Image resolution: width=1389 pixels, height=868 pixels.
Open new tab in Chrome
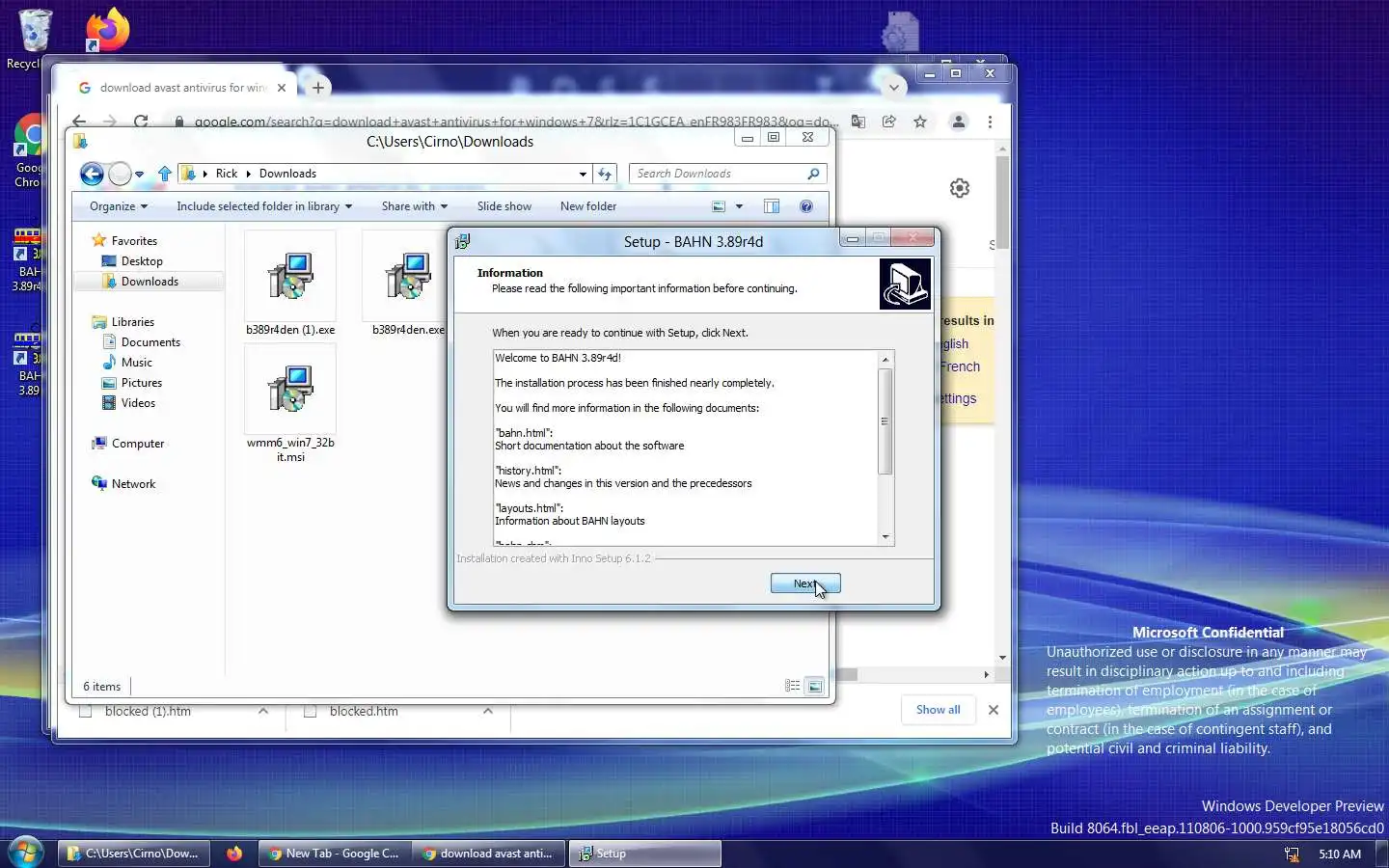tap(317, 88)
